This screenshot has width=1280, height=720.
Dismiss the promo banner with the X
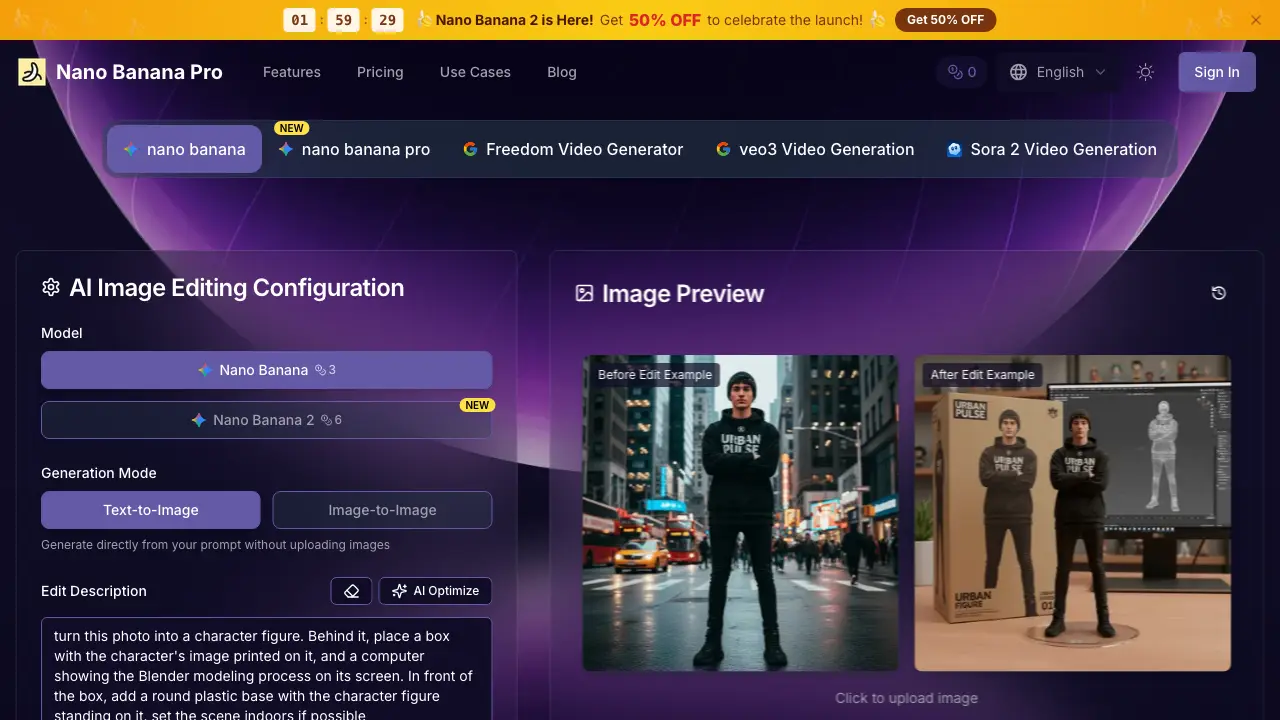tap(1256, 20)
